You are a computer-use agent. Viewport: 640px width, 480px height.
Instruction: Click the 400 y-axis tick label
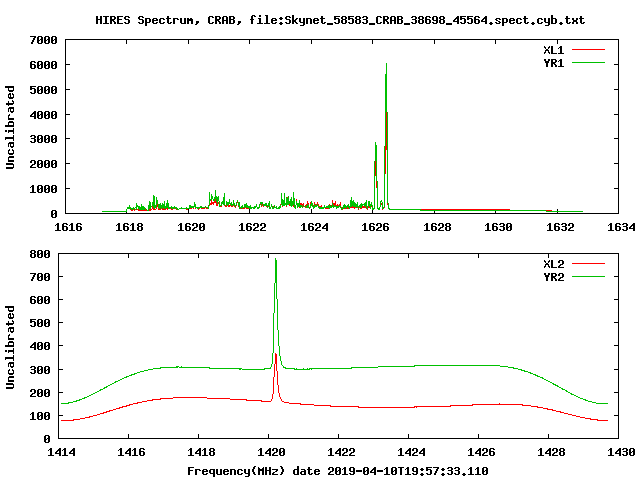point(40,347)
